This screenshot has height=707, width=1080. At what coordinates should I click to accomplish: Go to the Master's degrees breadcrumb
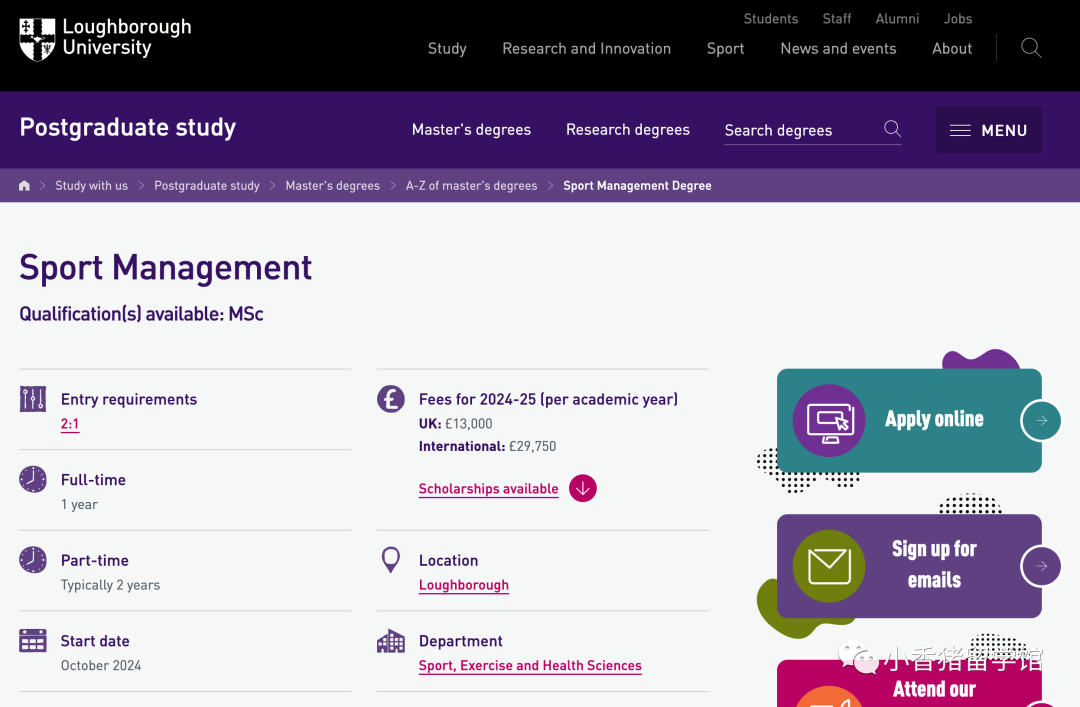[x=333, y=185]
